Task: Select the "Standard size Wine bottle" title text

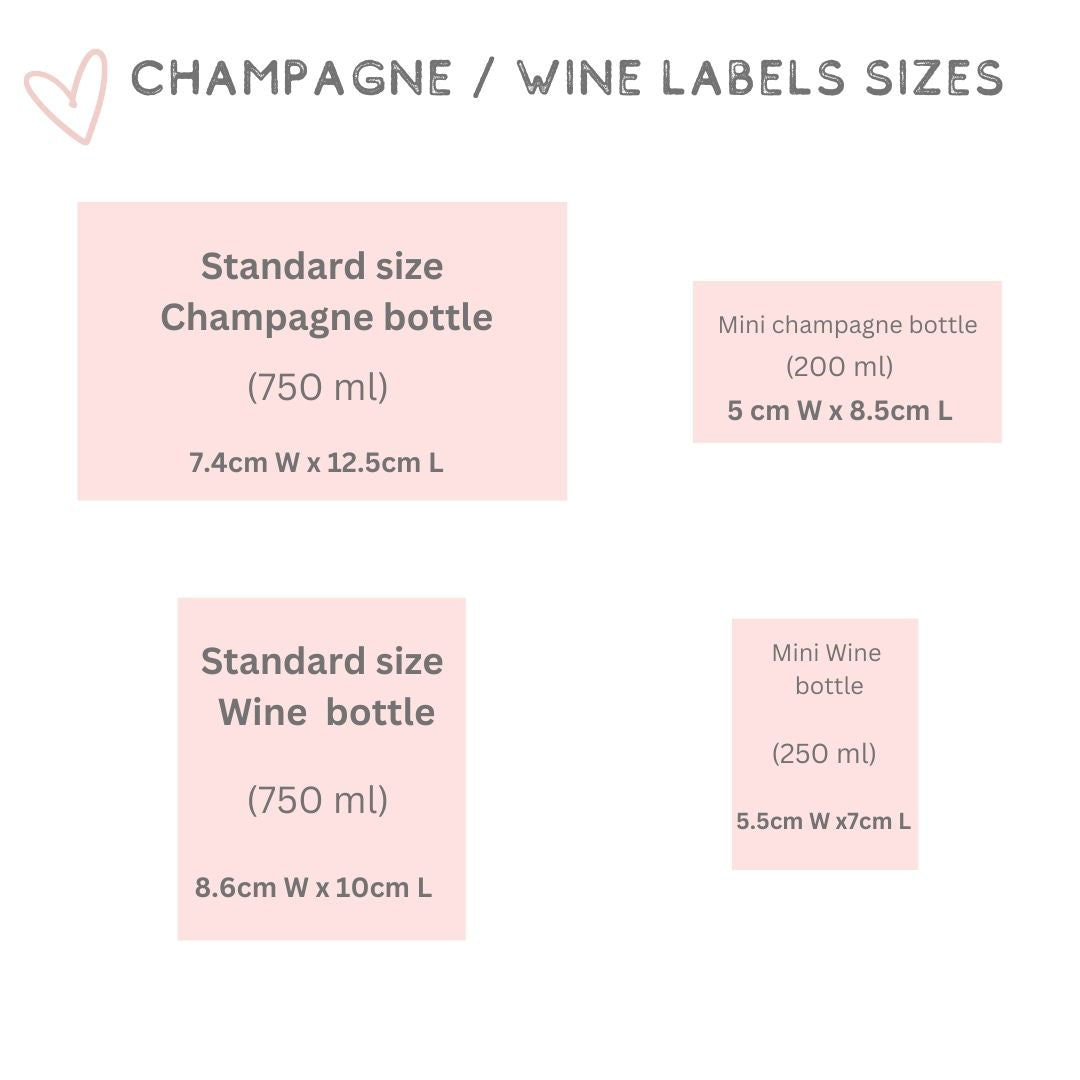Action: click(322, 687)
